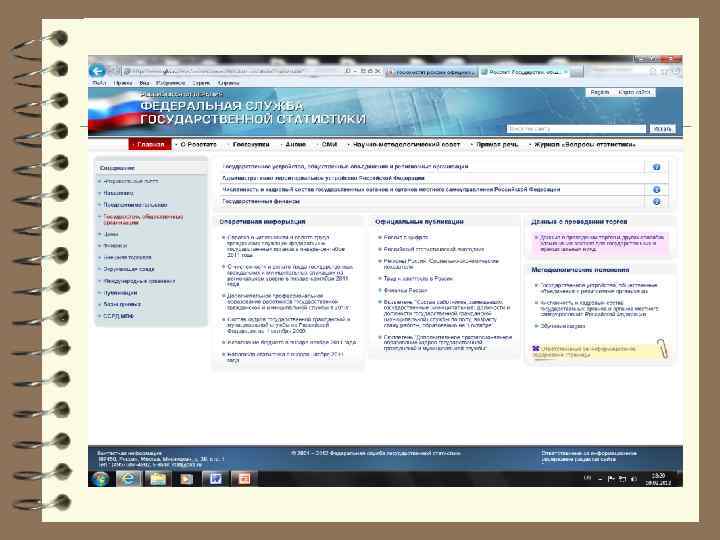This screenshot has height=540, width=720.
Task: Click the paperclip icon on the yellow note
Action: (662, 349)
